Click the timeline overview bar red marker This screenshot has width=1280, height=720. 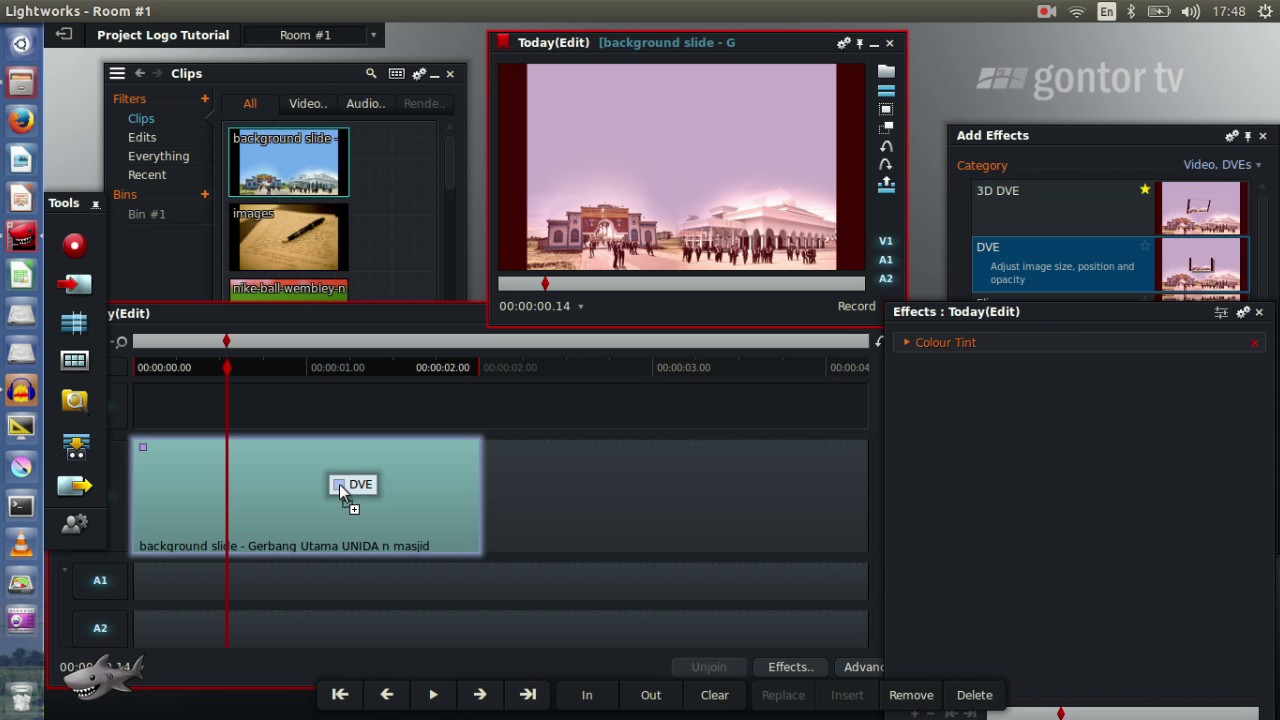(226, 342)
